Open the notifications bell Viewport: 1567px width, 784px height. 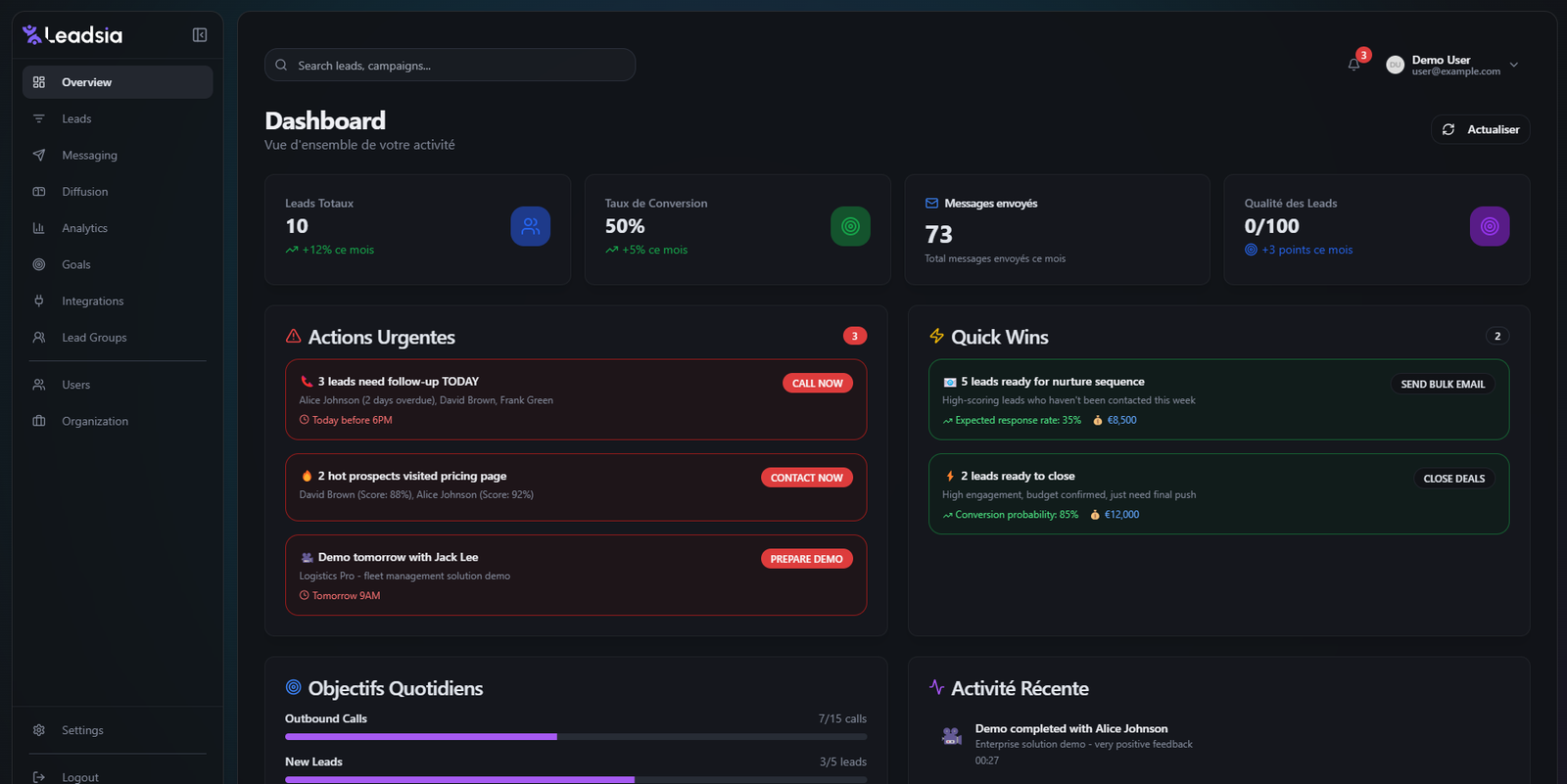1353,65
